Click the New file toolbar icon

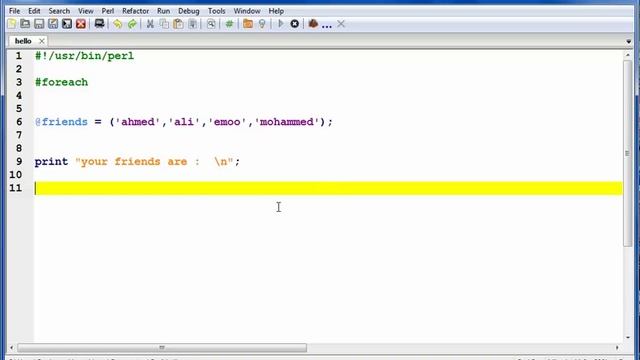[11, 24]
